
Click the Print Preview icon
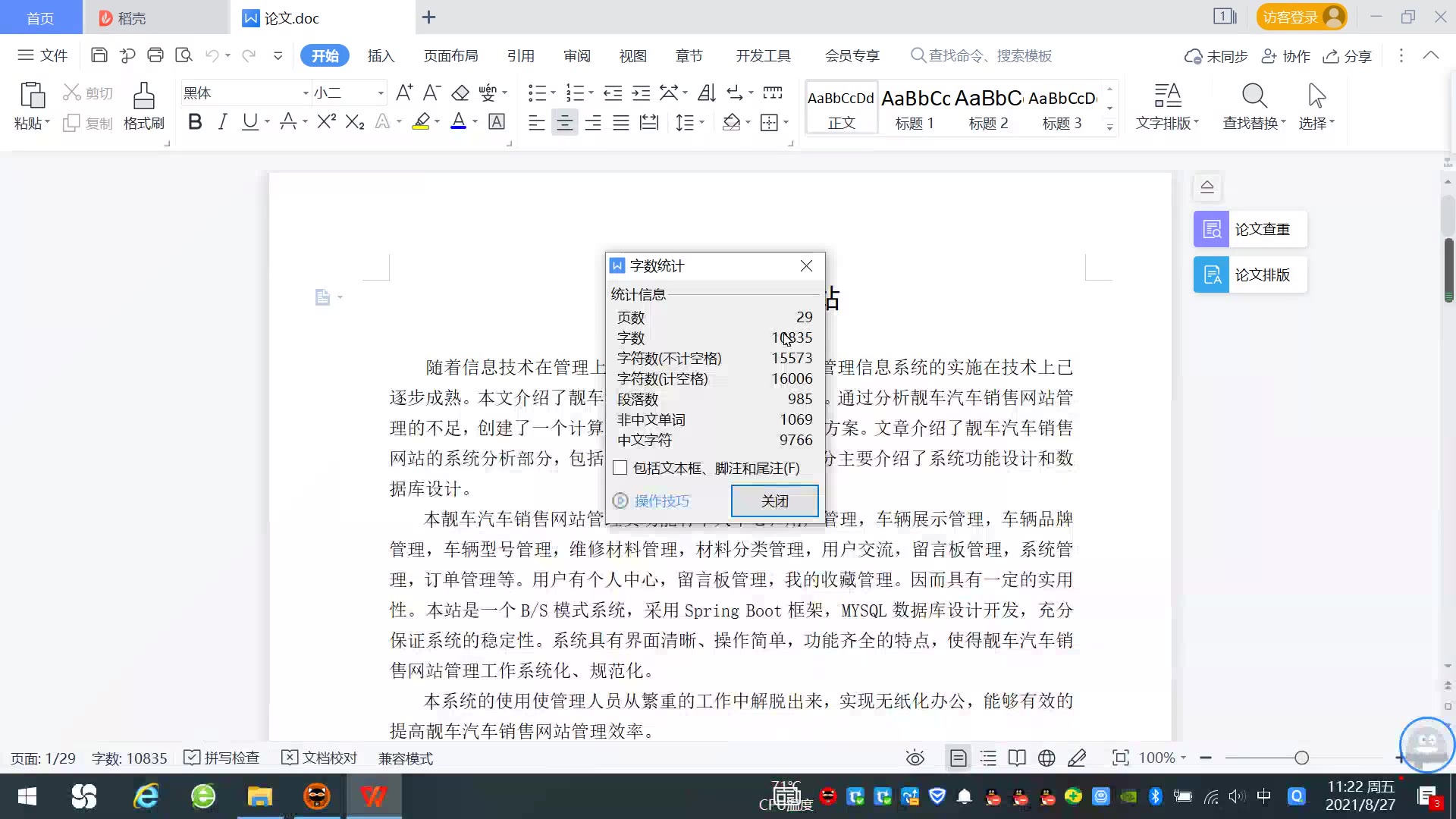184,55
